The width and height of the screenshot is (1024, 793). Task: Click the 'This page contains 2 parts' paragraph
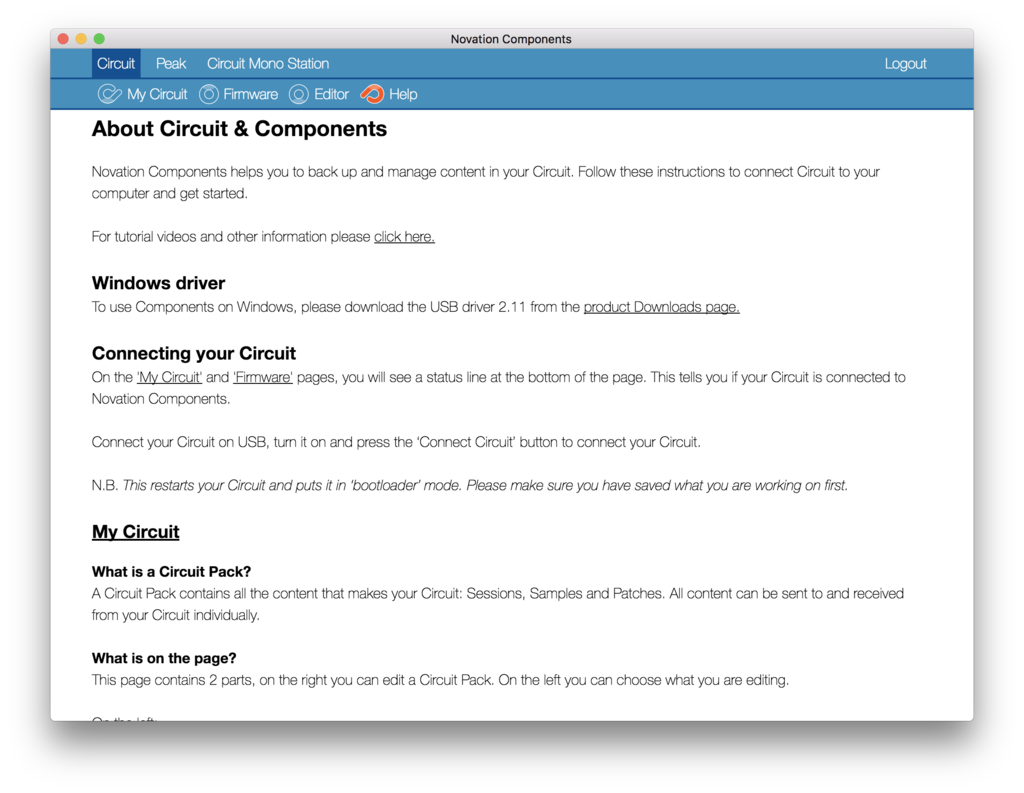click(x=440, y=680)
